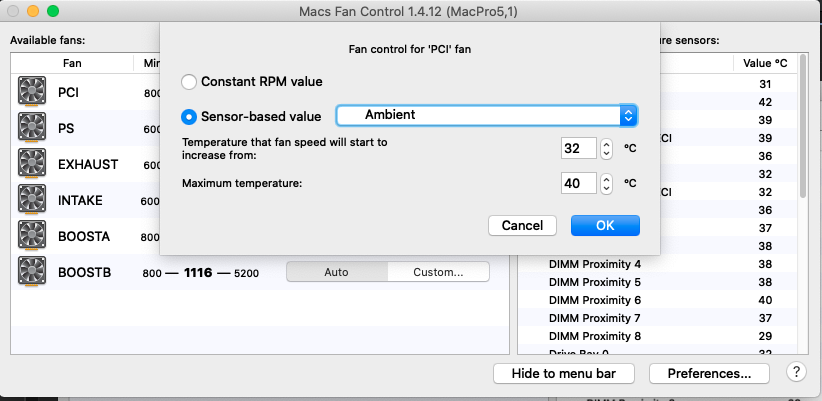This screenshot has width=822, height=401.
Task: Select the Constant RPM value option
Action: [x=189, y=82]
